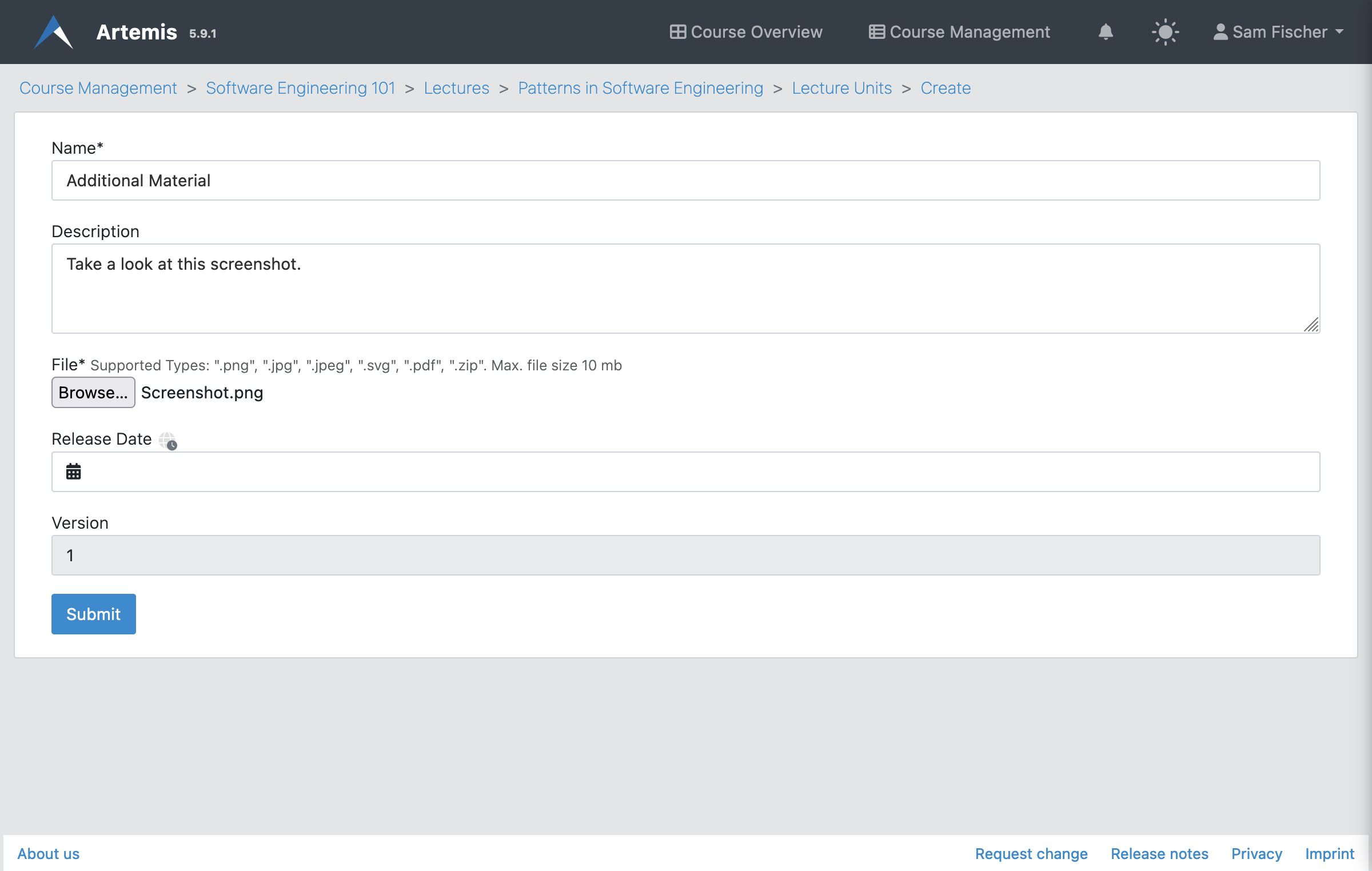Image resolution: width=1372 pixels, height=871 pixels.
Task: Focus the Name input field
Action: [685, 181]
